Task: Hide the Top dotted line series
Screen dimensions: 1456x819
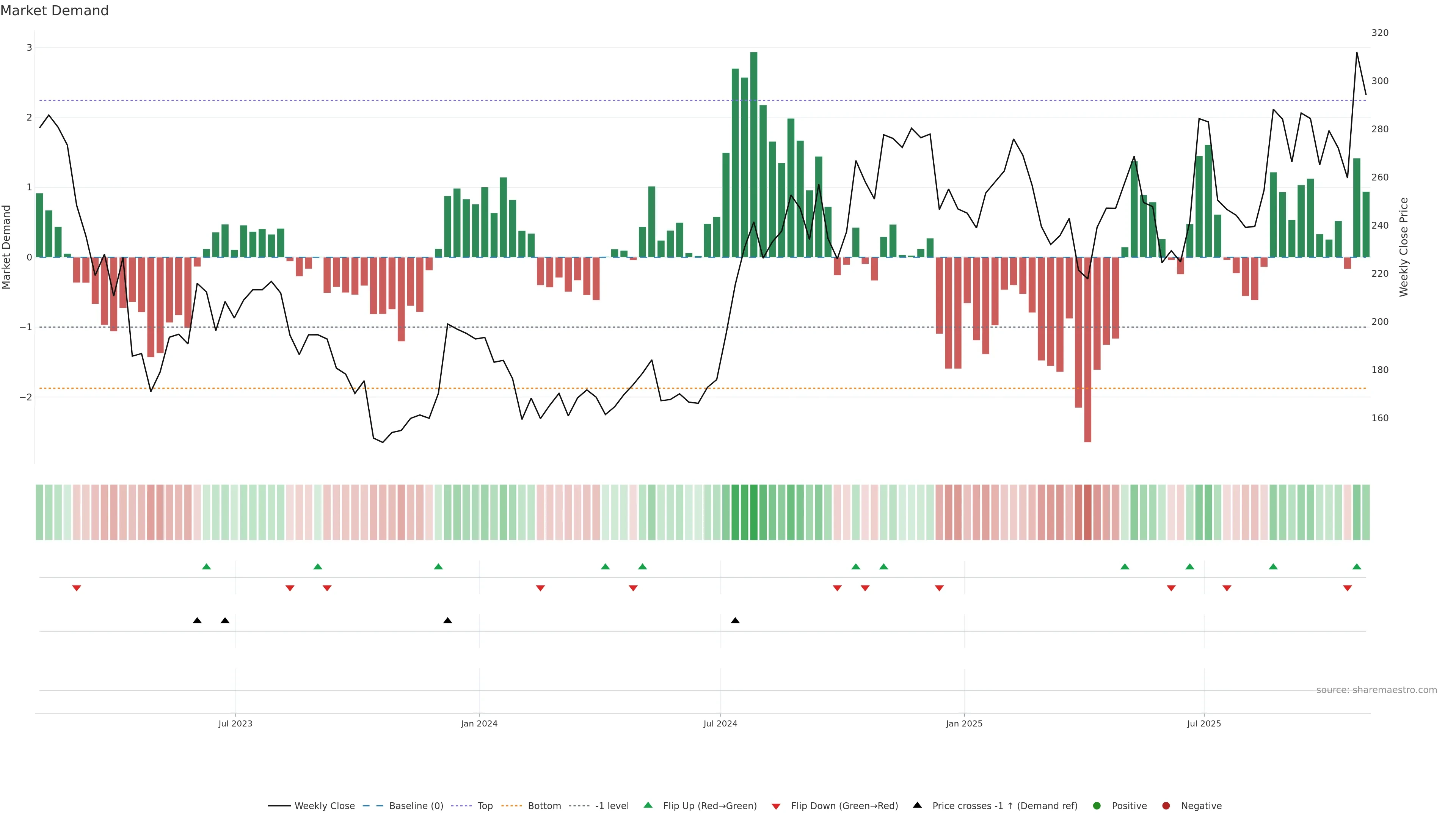Action: tap(485, 806)
